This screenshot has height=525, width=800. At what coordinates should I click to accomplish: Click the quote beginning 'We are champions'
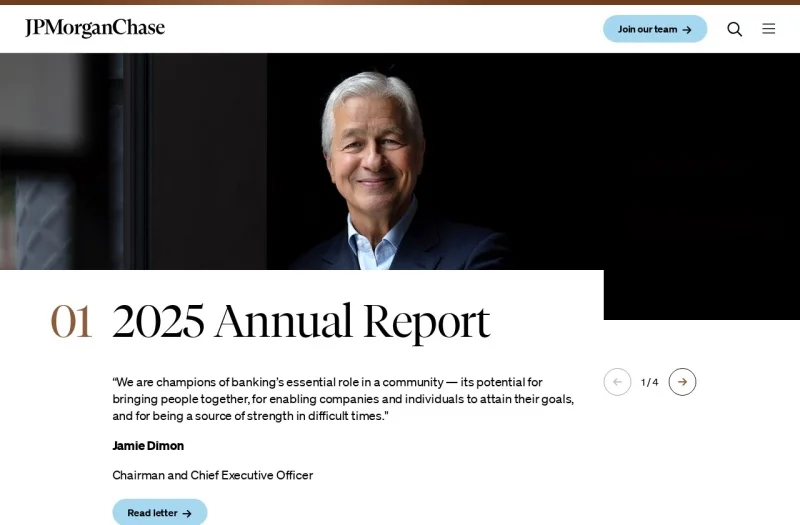tap(343, 399)
